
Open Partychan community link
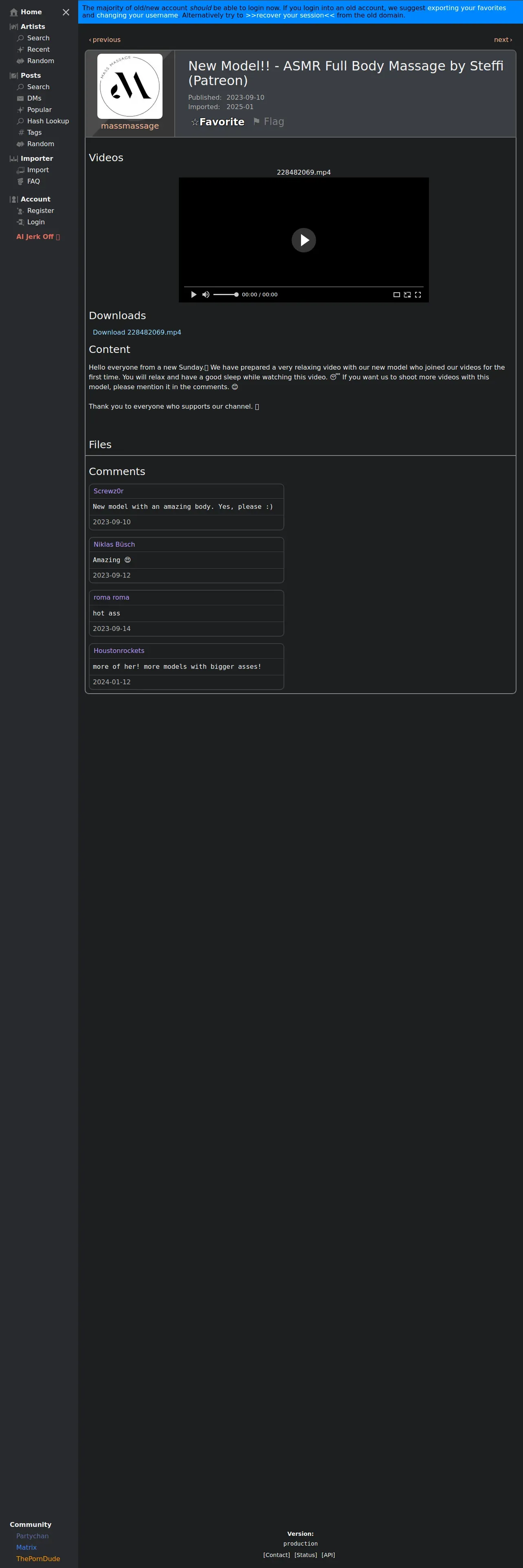(x=32, y=1536)
